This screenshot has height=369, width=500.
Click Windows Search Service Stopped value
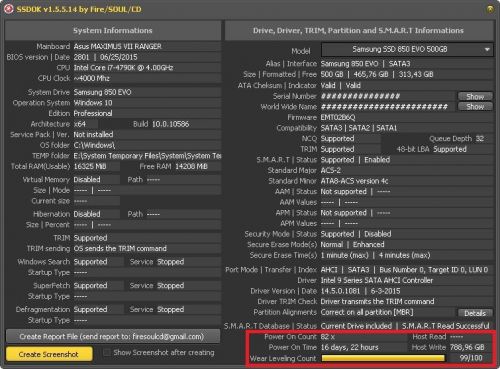click(170, 262)
